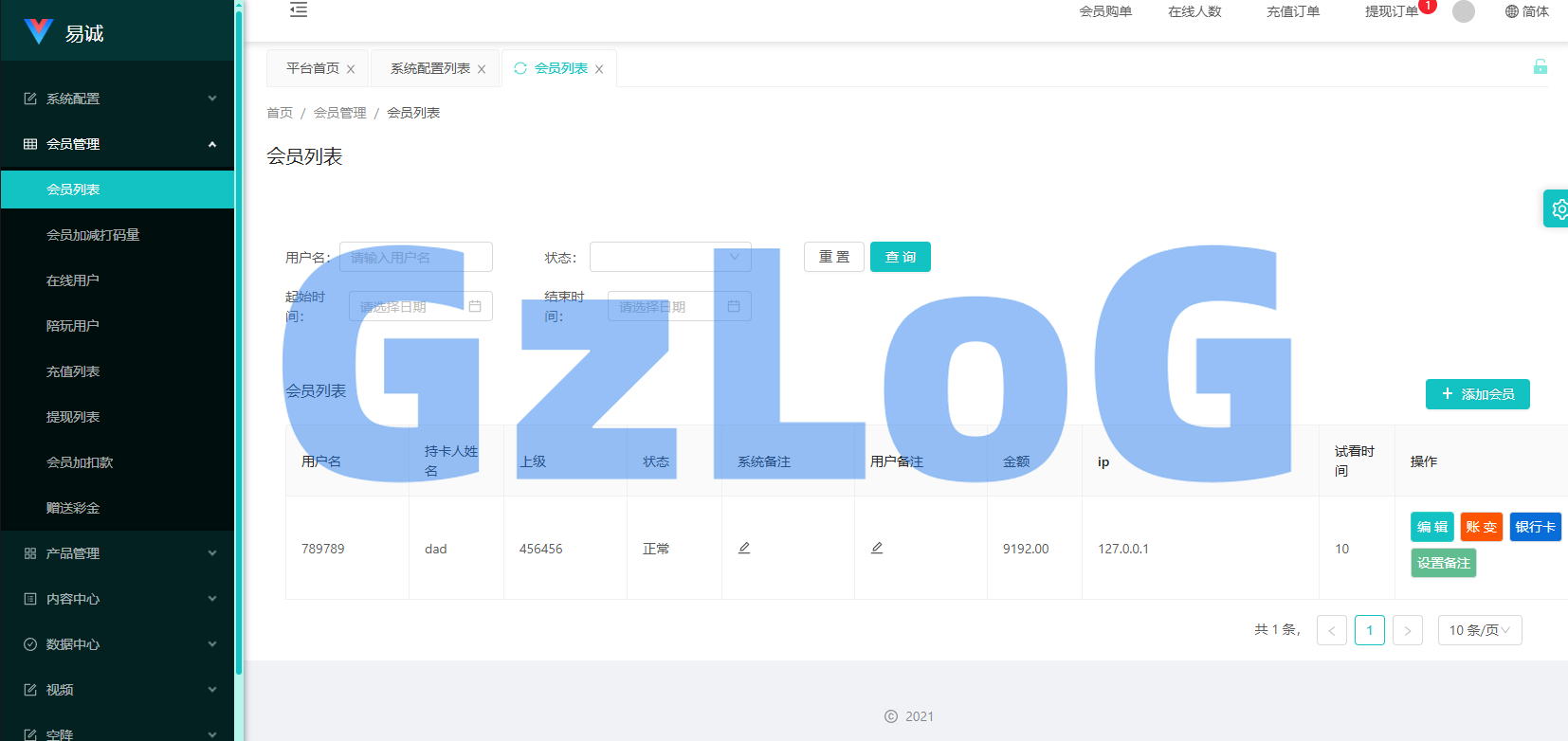Open the settings gear drawer handle
The height and width of the screenshot is (741, 1568).
coord(1558,208)
